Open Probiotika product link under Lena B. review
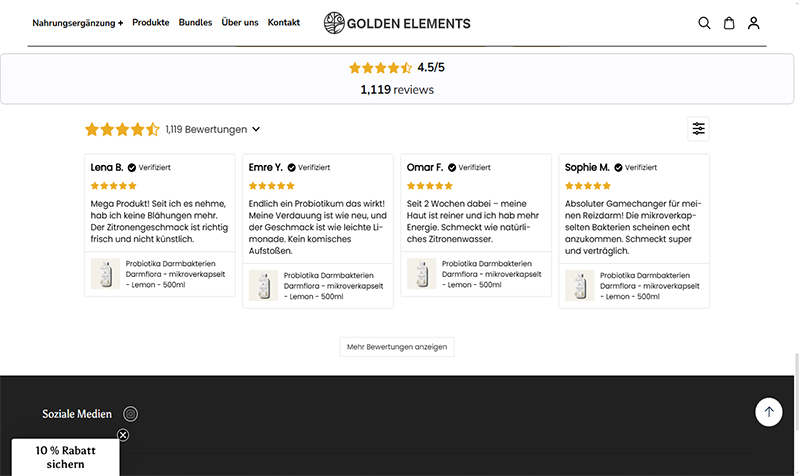The width and height of the screenshot is (800, 476). click(175, 274)
